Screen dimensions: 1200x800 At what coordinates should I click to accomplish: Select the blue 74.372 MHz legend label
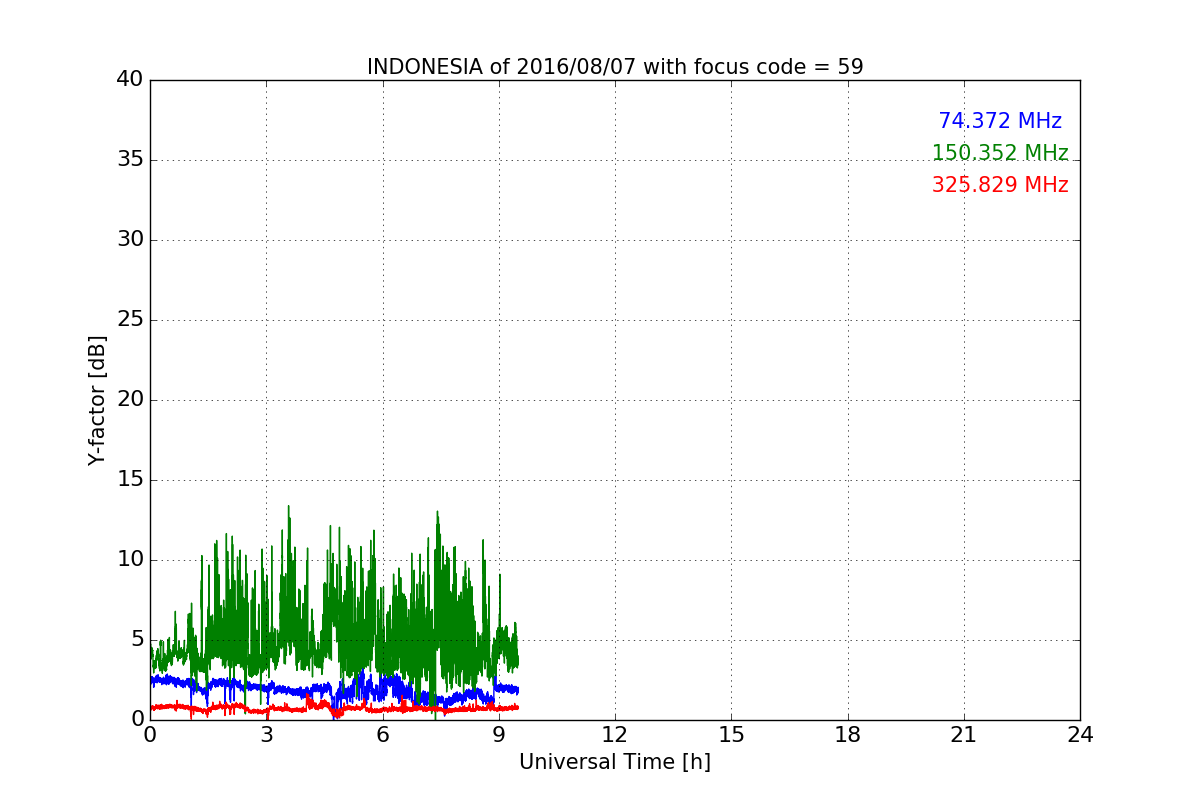(x=999, y=121)
